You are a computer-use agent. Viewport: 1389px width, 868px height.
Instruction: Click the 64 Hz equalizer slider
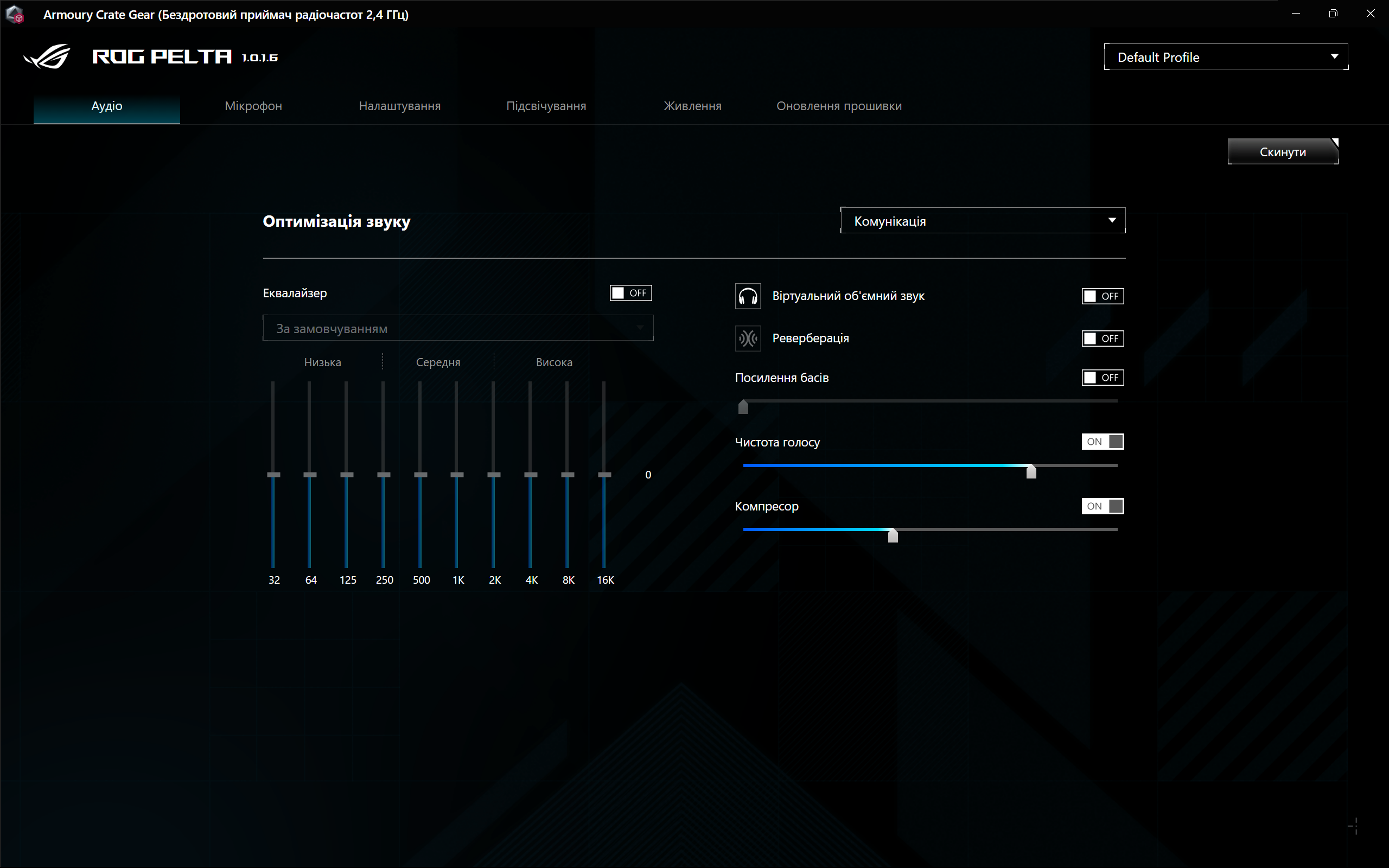tap(310, 475)
